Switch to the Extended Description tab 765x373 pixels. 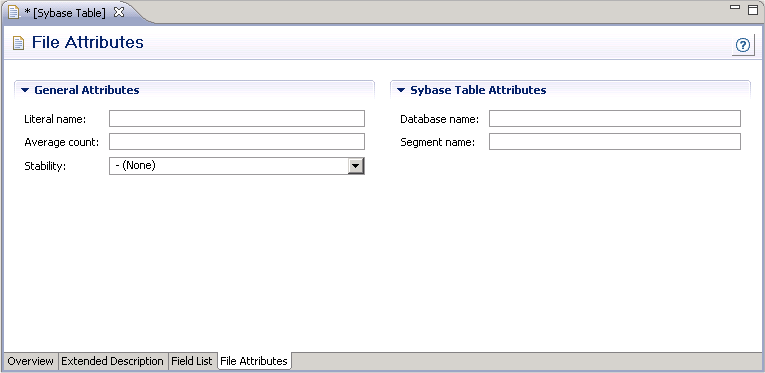tap(112, 361)
